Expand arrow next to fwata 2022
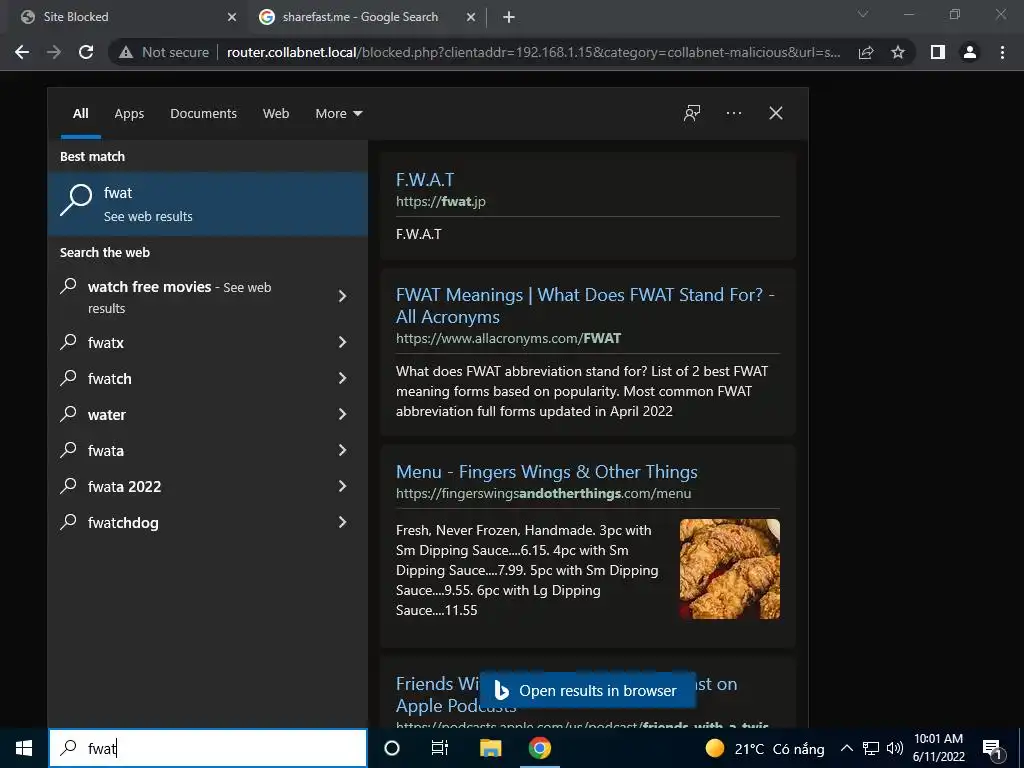The height and width of the screenshot is (768, 1024). click(x=342, y=486)
